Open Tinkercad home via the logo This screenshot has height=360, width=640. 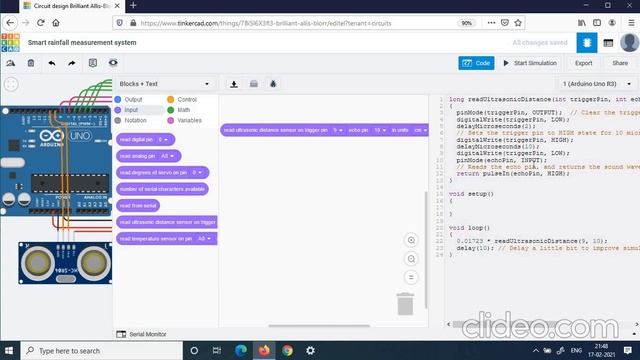click(x=10, y=42)
